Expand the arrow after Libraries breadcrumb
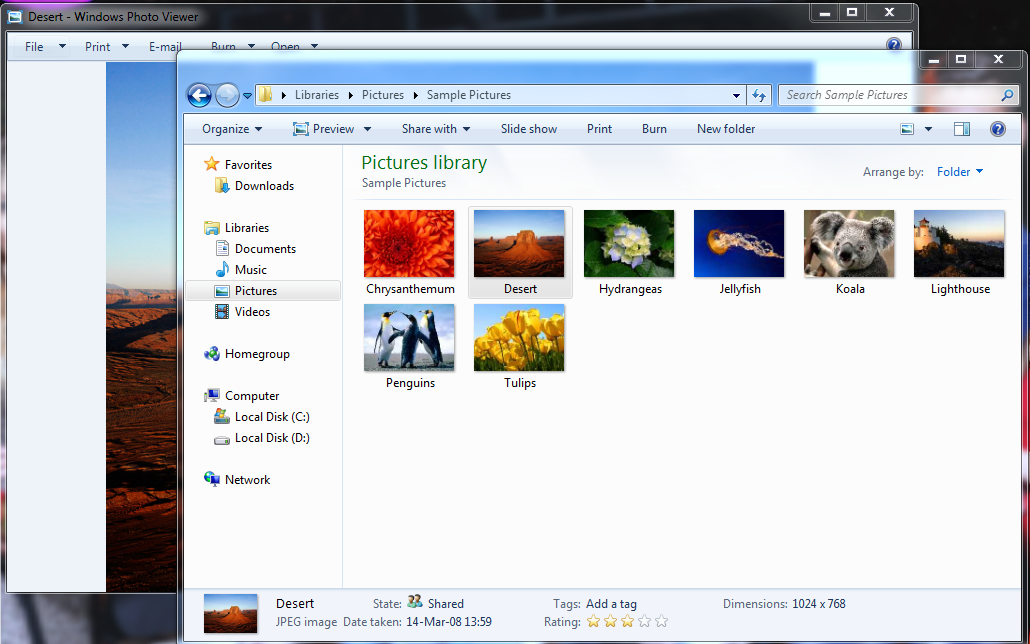Image resolution: width=1030 pixels, height=644 pixels. 350,95
